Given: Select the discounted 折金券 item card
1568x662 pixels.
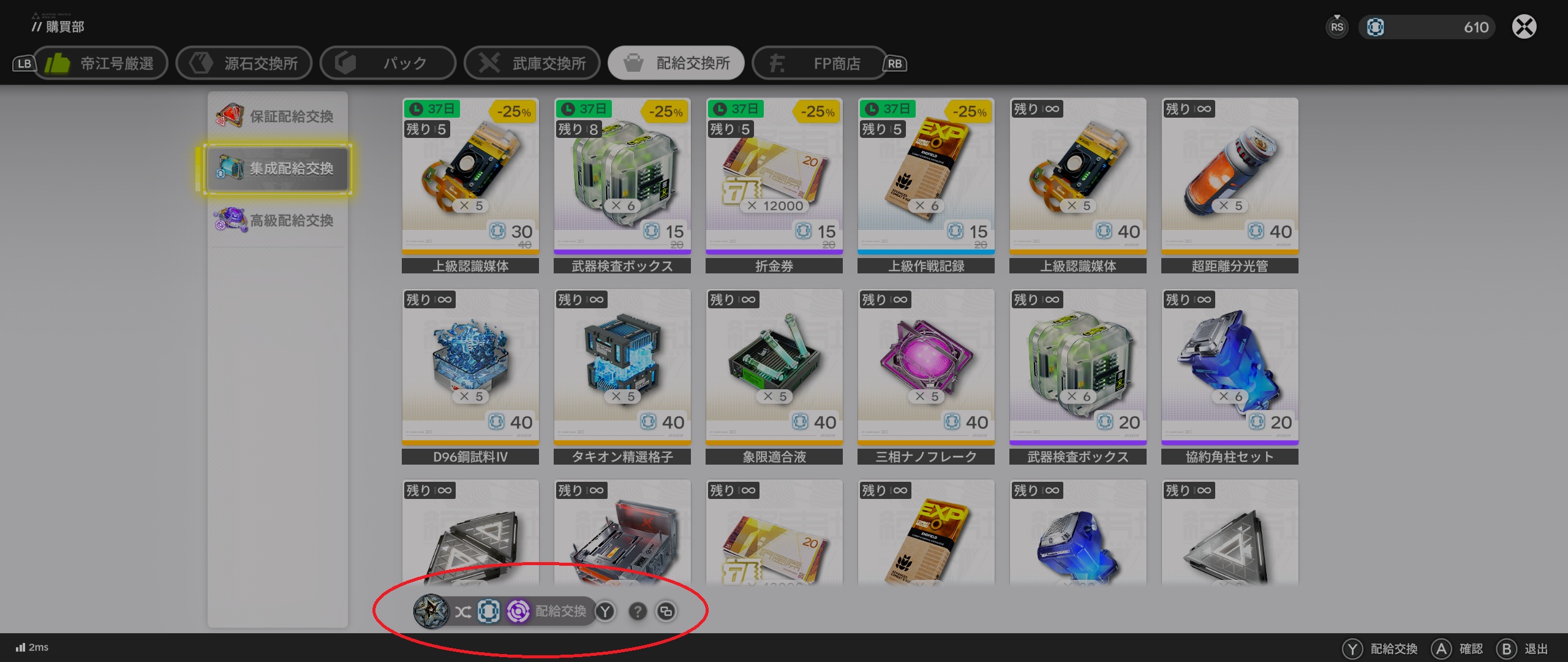Looking at the screenshot, I should 774,185.
